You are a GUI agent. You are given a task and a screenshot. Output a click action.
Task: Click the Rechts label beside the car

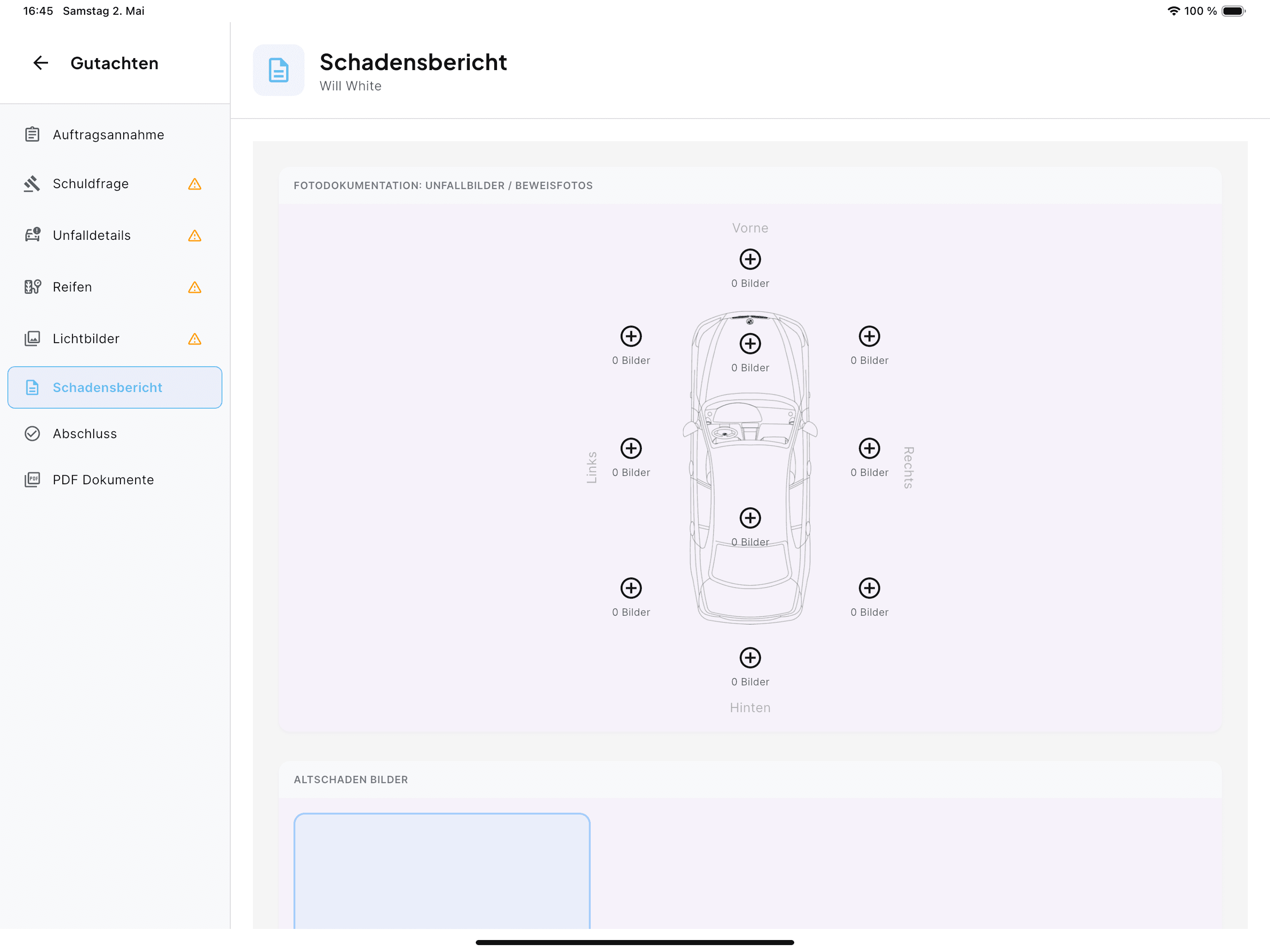coord(908,467)
